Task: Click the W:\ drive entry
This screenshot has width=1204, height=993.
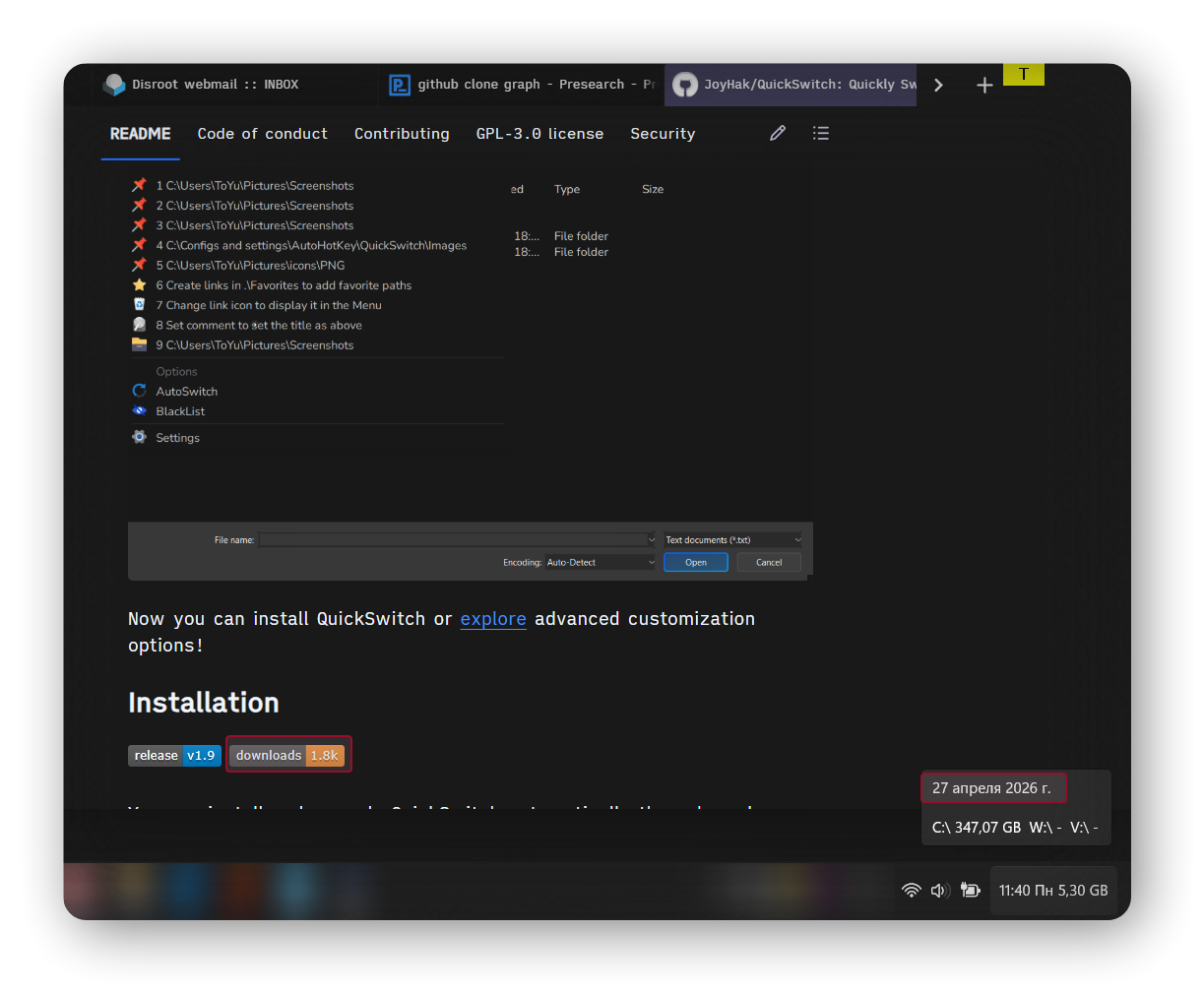Action: [x=1046, y=828]
